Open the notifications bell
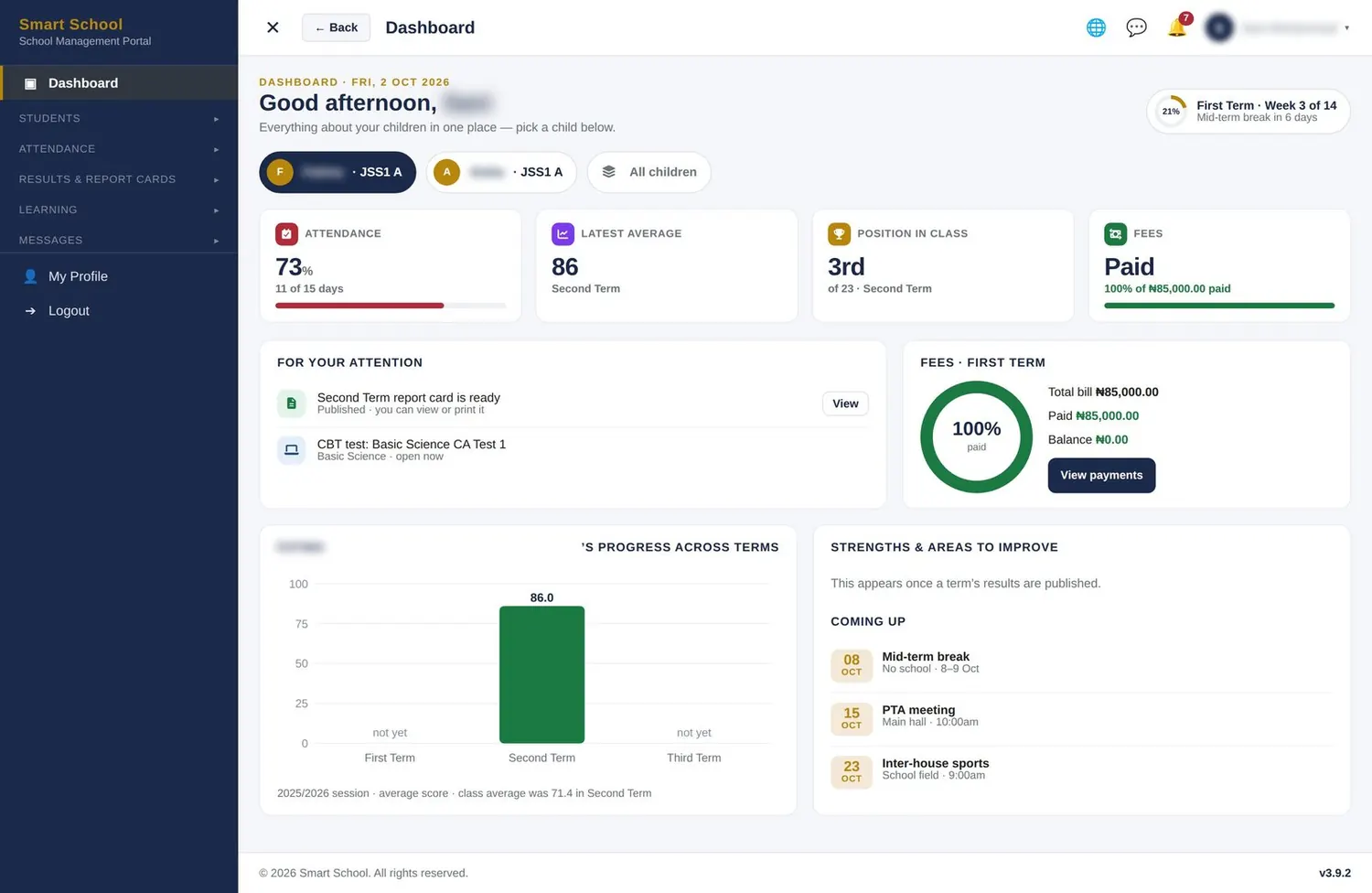The height and width of the screenshot is (893, 1372). pos(1177,27)
